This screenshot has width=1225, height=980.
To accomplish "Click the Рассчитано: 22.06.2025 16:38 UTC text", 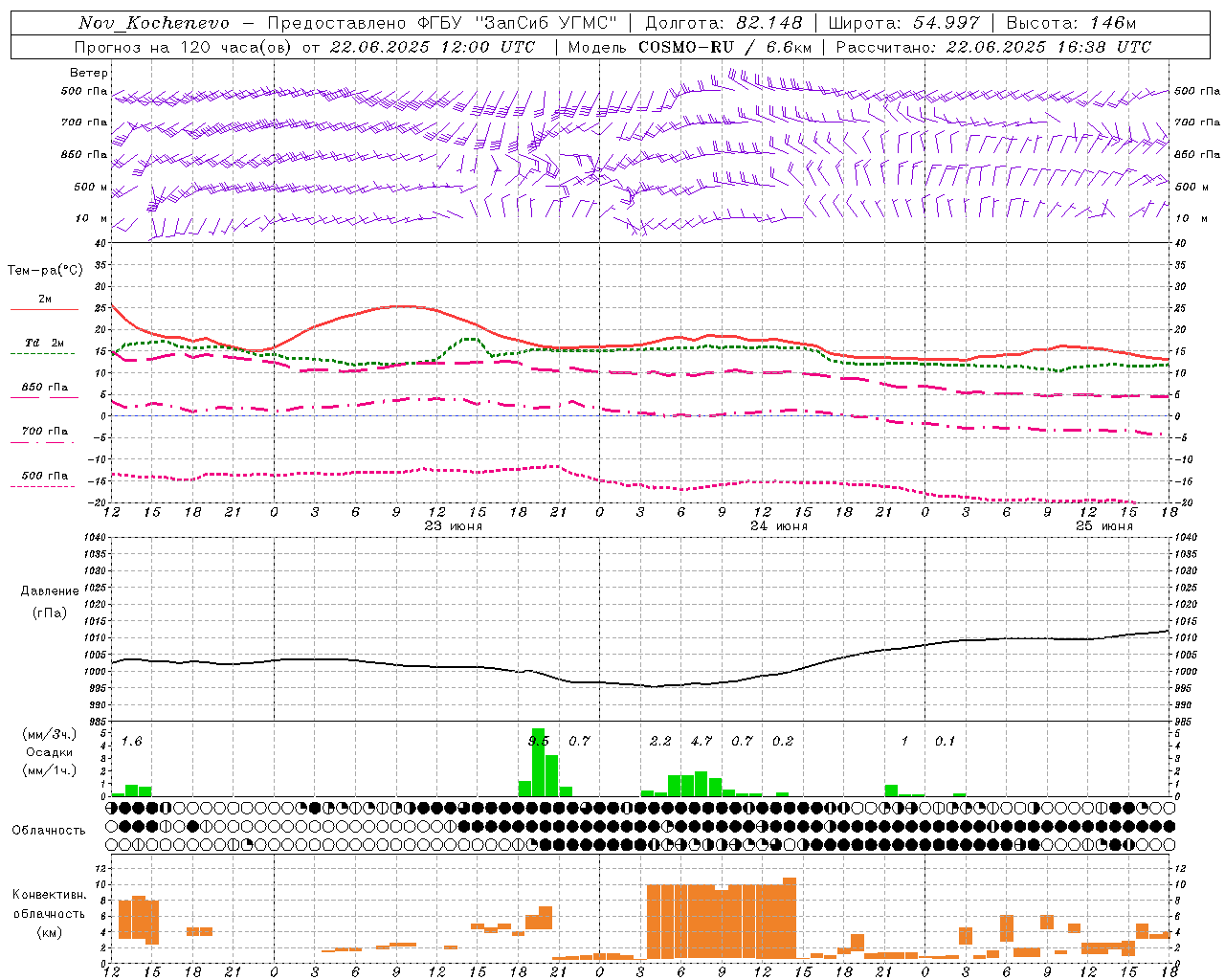I will coord(993,47).
